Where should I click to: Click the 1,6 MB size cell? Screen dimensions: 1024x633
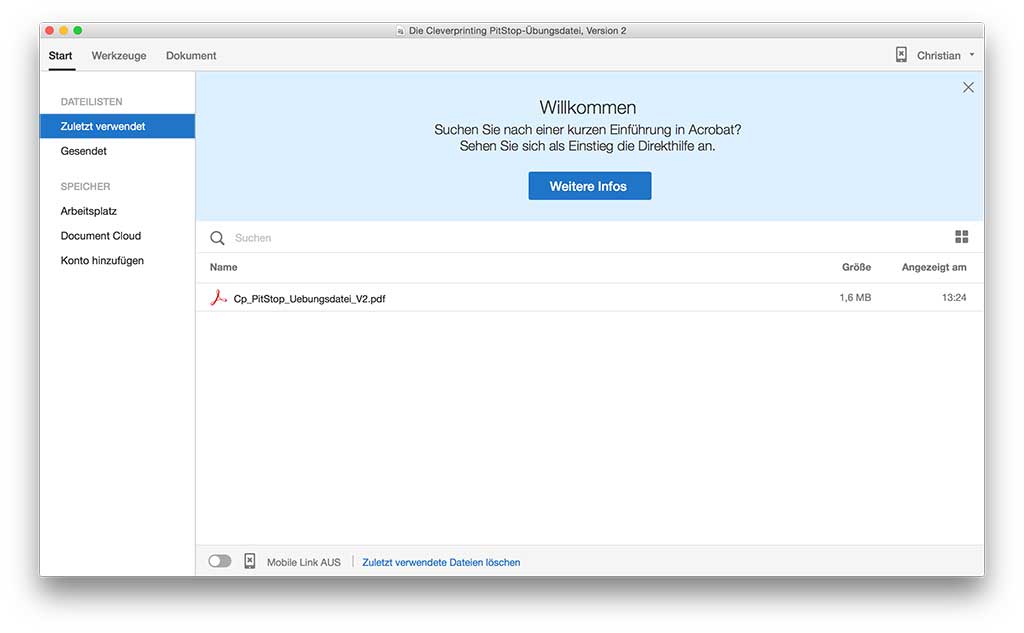coord(855,297)
